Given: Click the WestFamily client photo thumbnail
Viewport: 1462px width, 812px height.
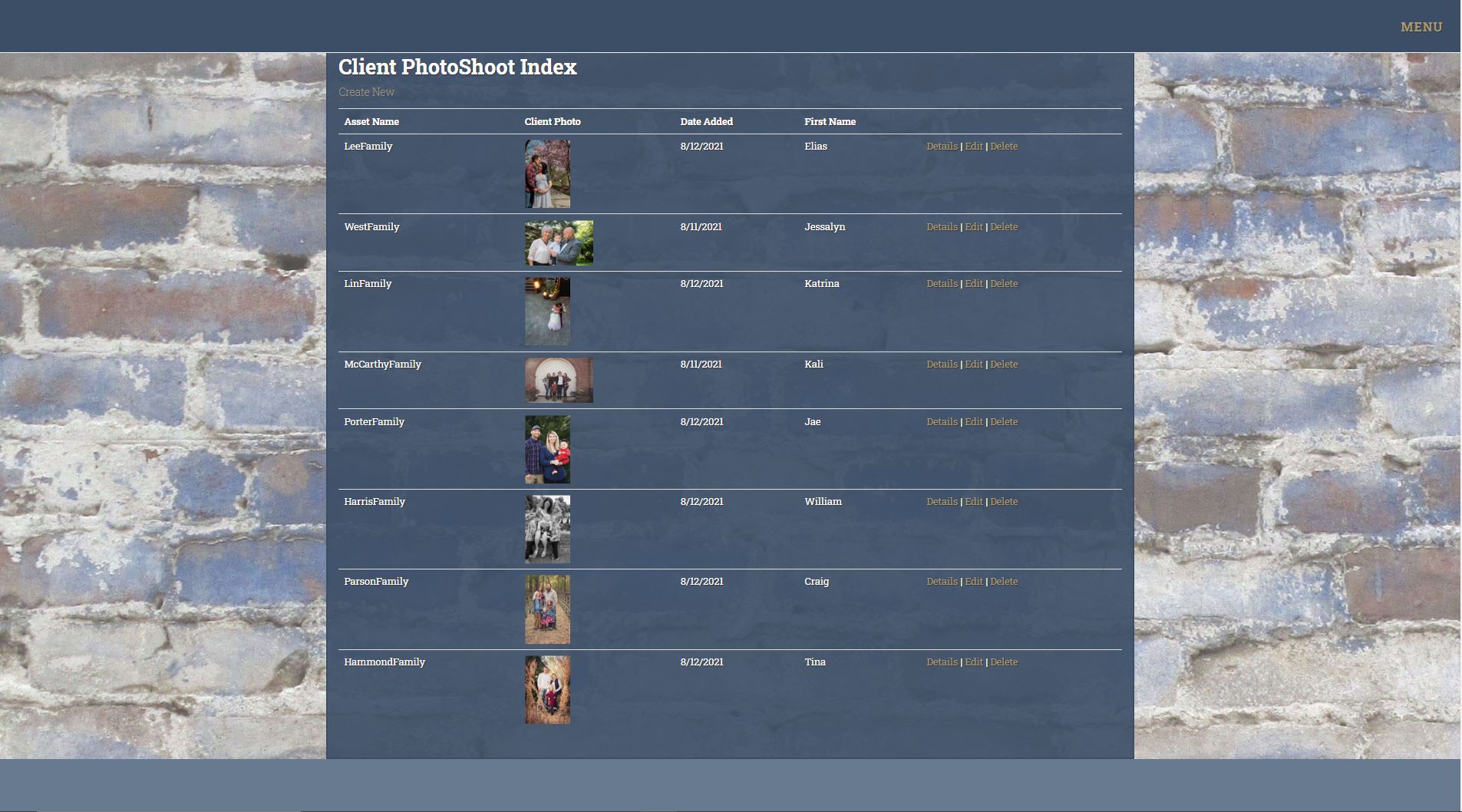Looking at the screenshot, I should 559,243.
